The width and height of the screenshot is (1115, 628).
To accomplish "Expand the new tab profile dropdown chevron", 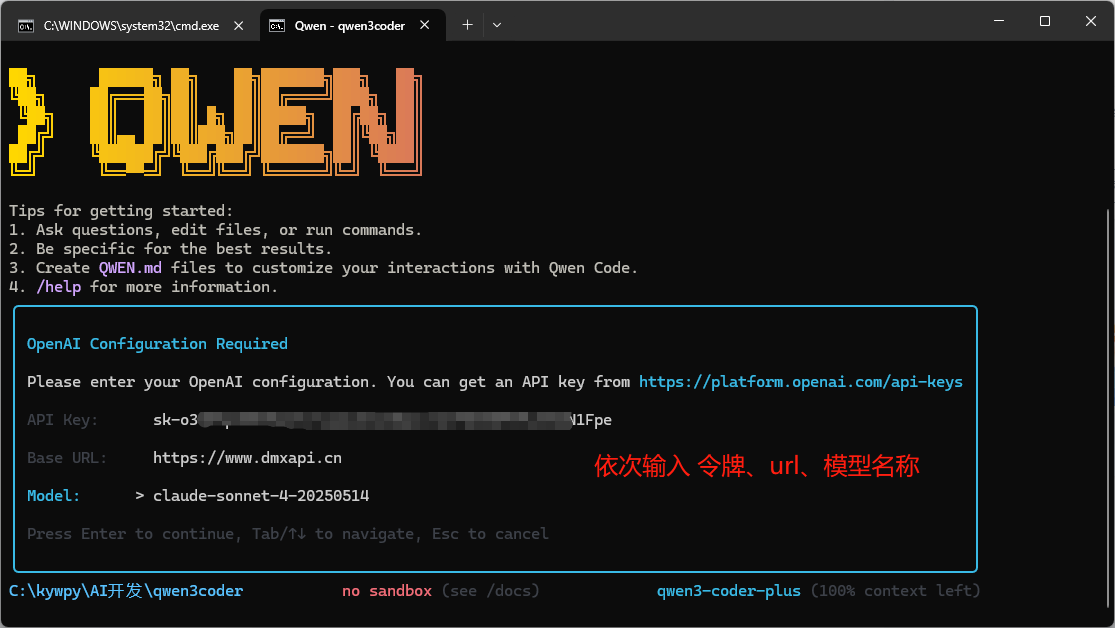I will 497,25.
